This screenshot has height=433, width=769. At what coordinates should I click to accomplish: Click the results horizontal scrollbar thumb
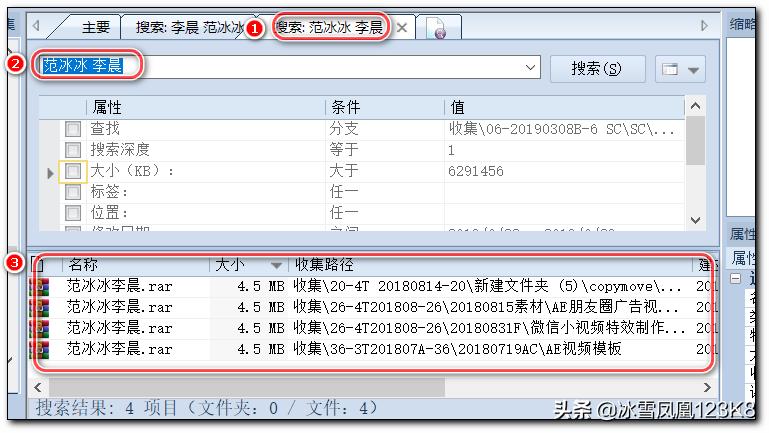(x=247, y=388)
